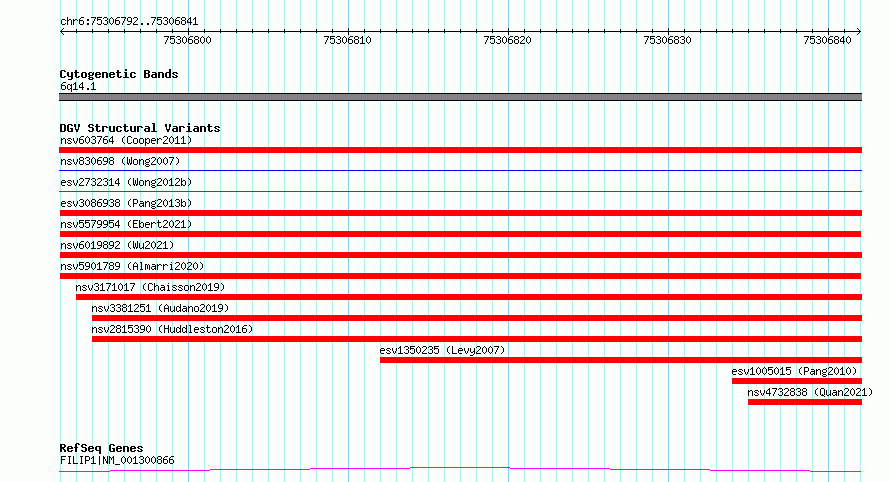Viewport: 890px width, 482px height.
Task: Select the esv1350235 red bar
Action: click(x=621, y=360)
